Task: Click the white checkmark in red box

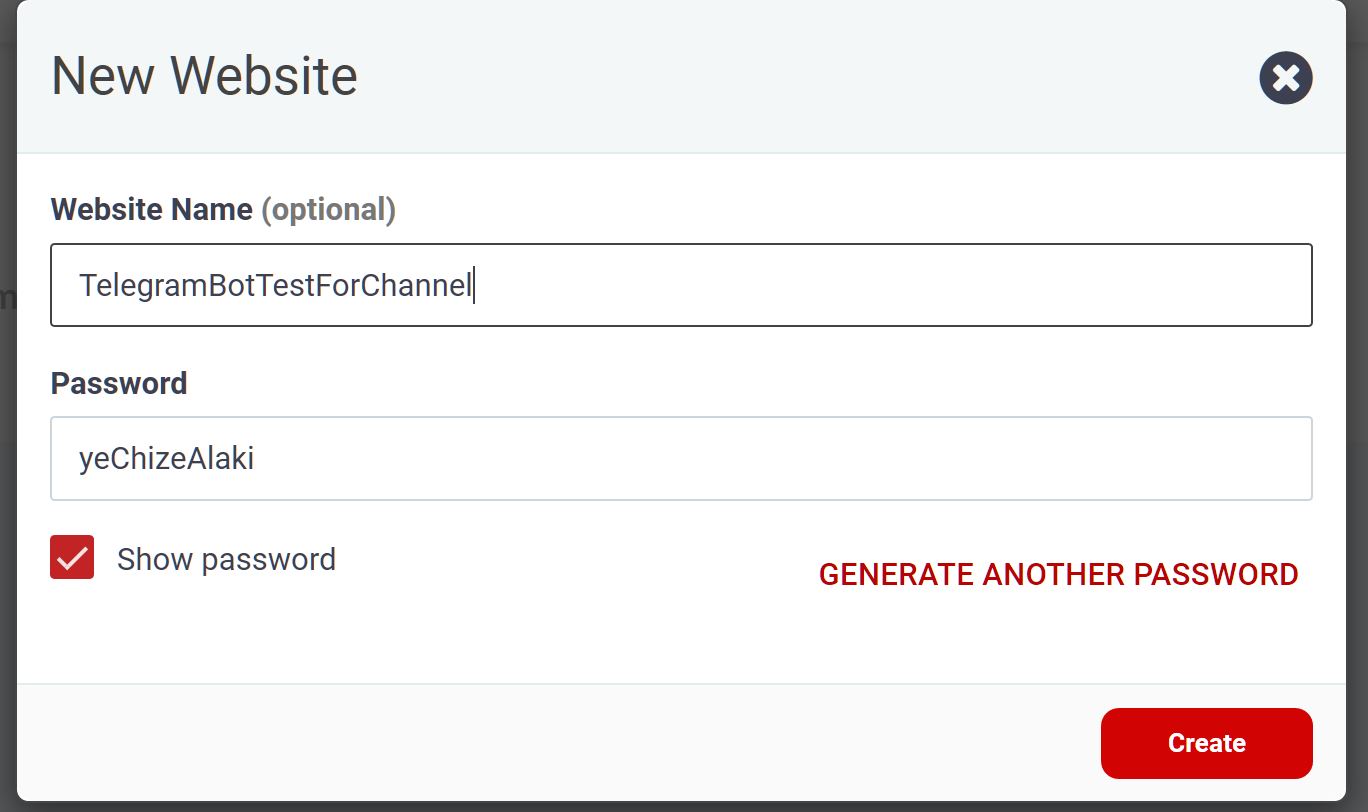Action: coord(72,558)
